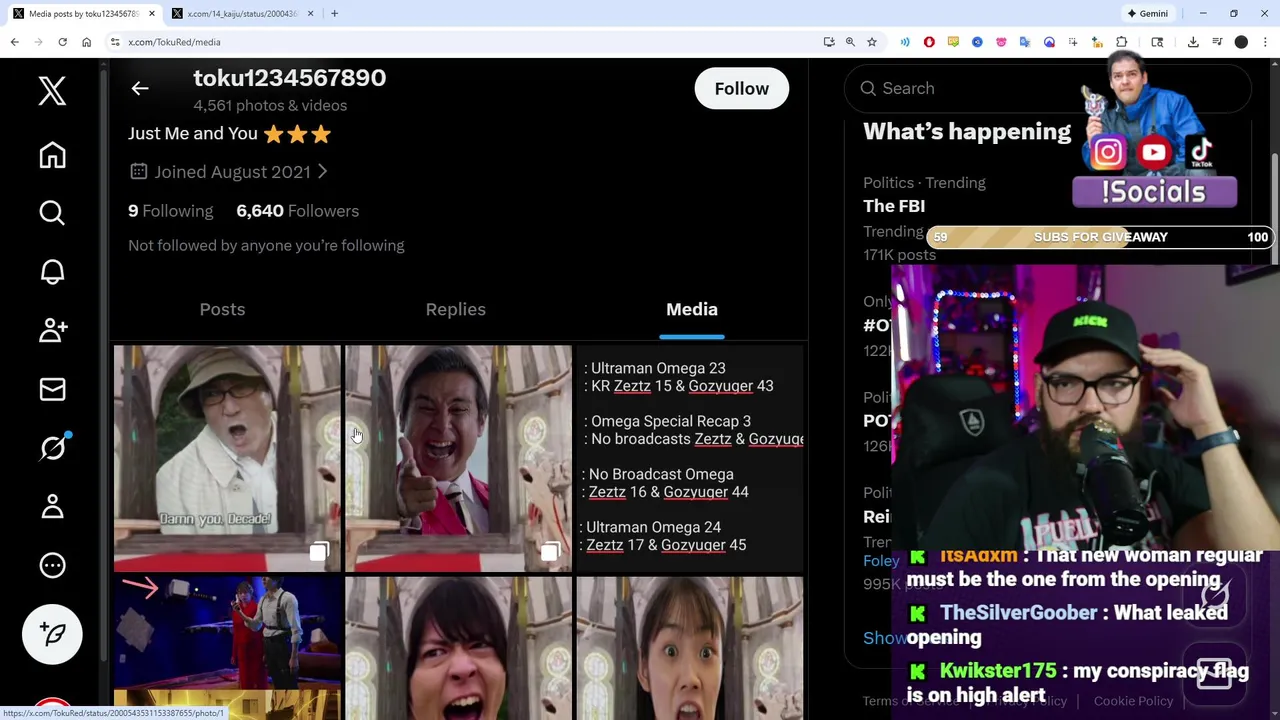
Task: Open the shouting dark-haired man thumbnail
Action: click(458, 648)
